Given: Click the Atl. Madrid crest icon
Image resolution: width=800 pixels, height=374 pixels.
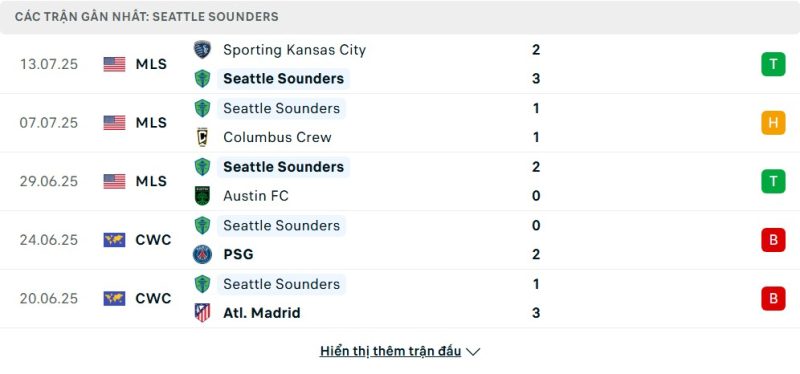Looking at the screenshot, I should (x=203, y=313).
